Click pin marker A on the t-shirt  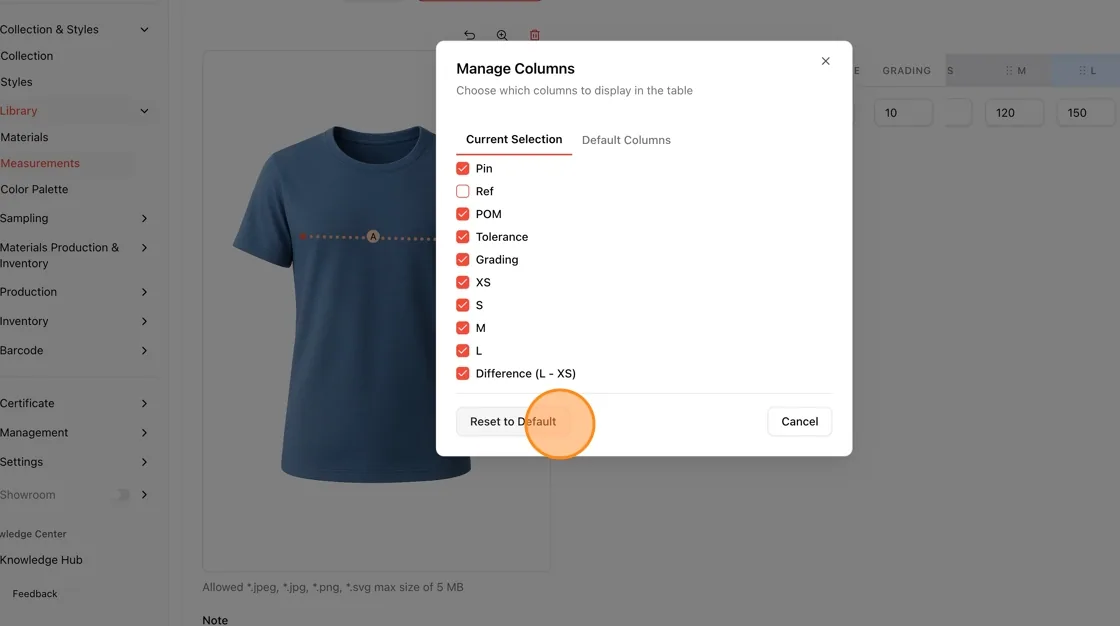[x=373, y=237]
